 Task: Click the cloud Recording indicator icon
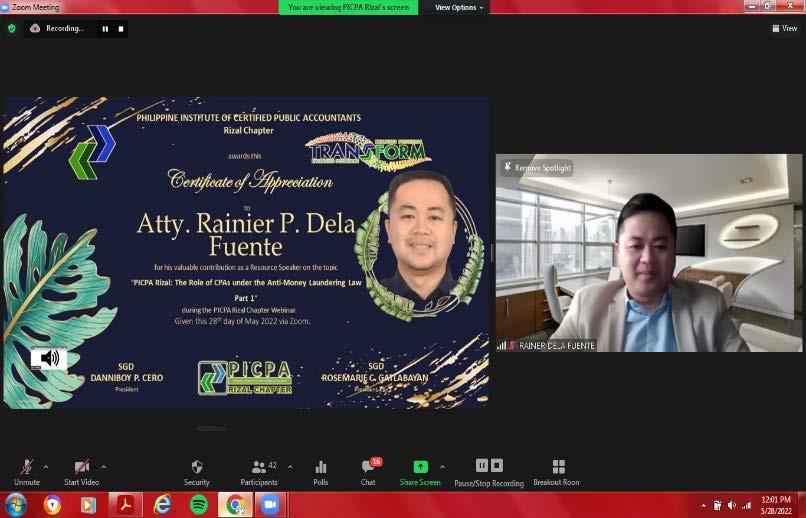coord(35,28)
